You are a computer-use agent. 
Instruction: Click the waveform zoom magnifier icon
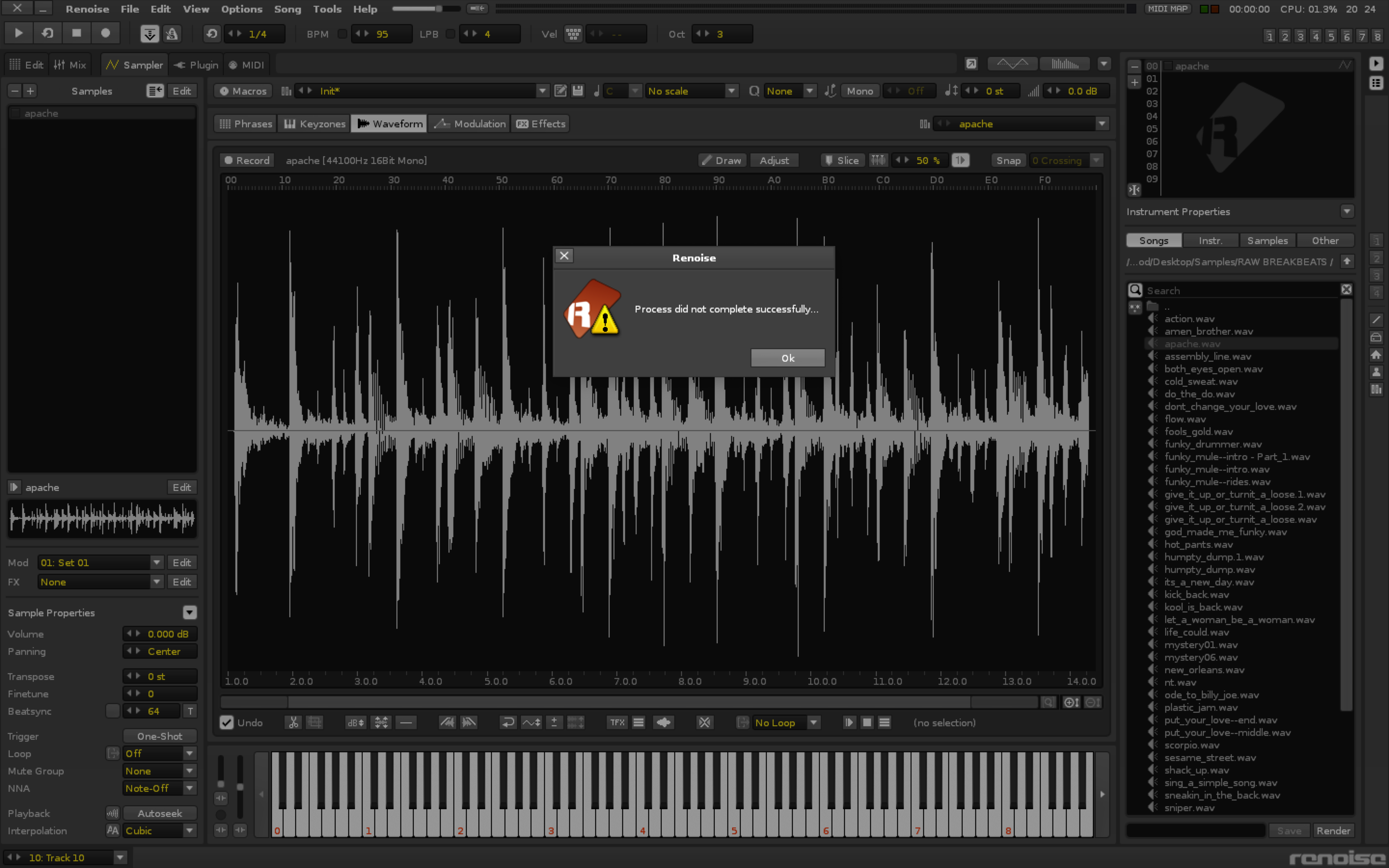1048,702
